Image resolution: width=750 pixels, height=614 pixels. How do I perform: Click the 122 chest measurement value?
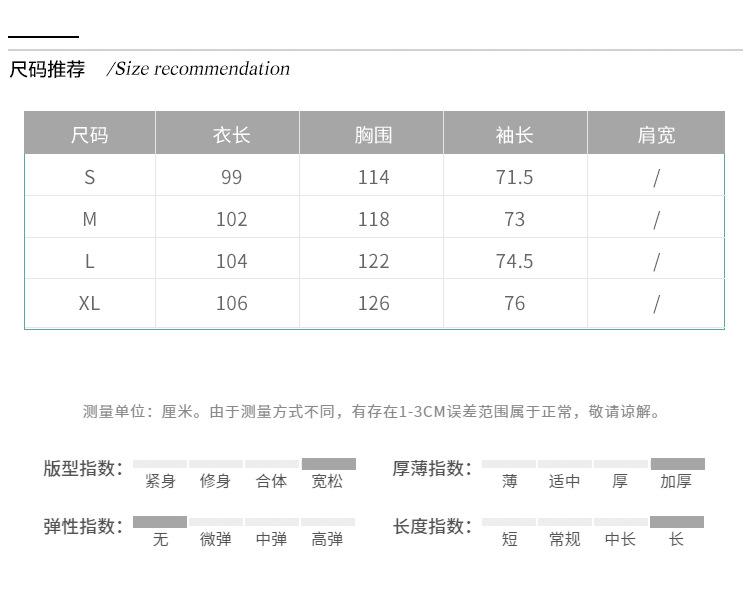click(373, 261)
